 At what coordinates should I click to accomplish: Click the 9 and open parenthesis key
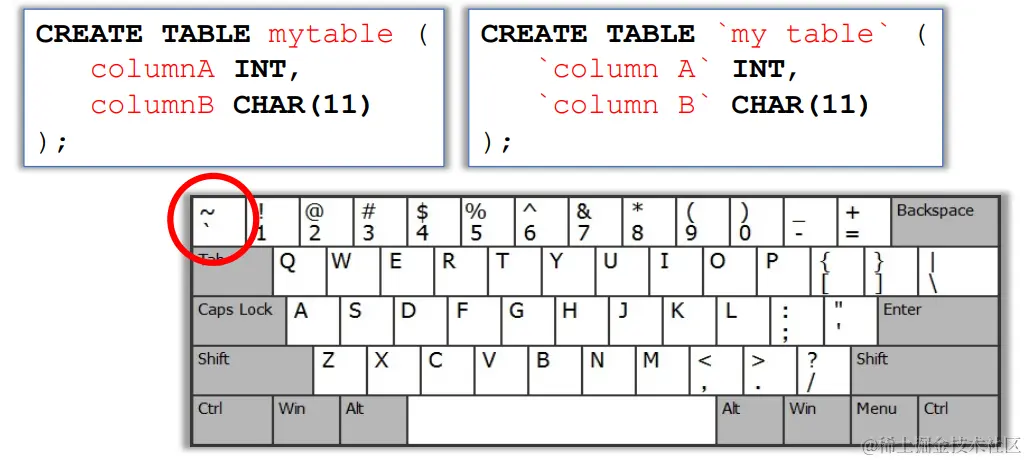pos(703,221)
